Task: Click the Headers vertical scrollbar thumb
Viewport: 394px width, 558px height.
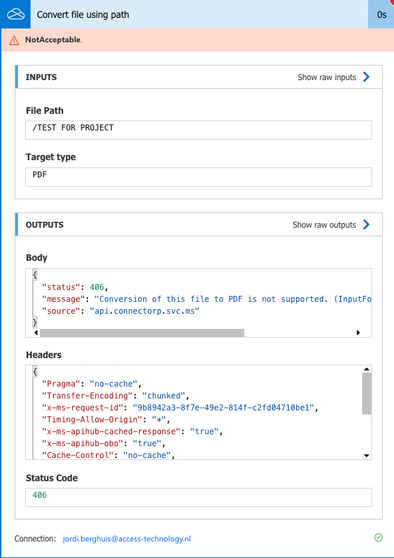Action: click(367, 393)
